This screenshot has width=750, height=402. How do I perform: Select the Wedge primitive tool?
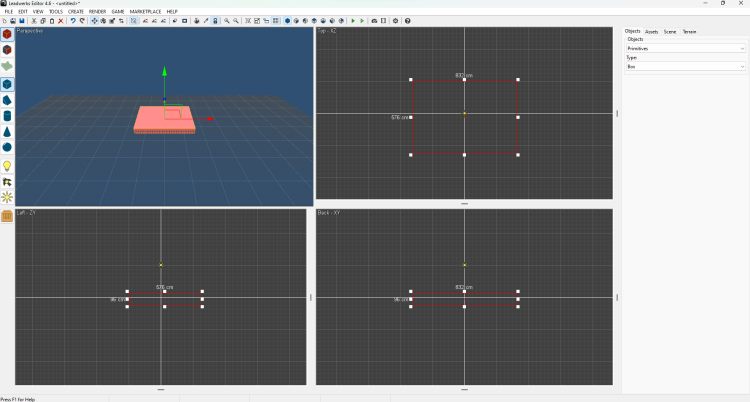[7, 100]
